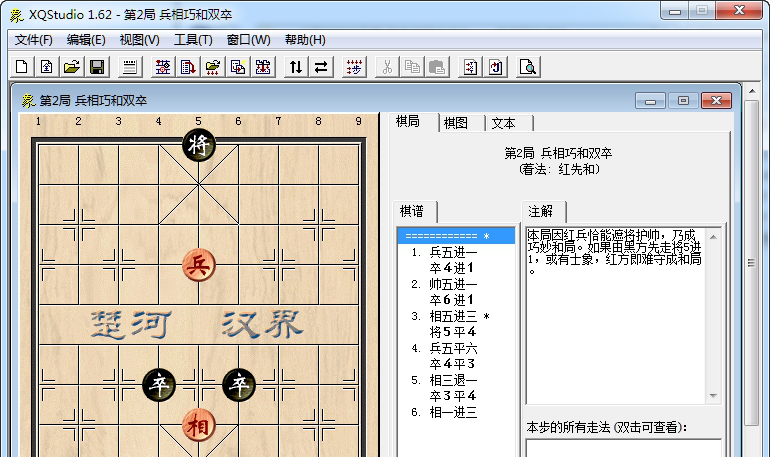Click the page with curved return arrow icon
This screenshot has height=475, width=770.
[495, 67]
